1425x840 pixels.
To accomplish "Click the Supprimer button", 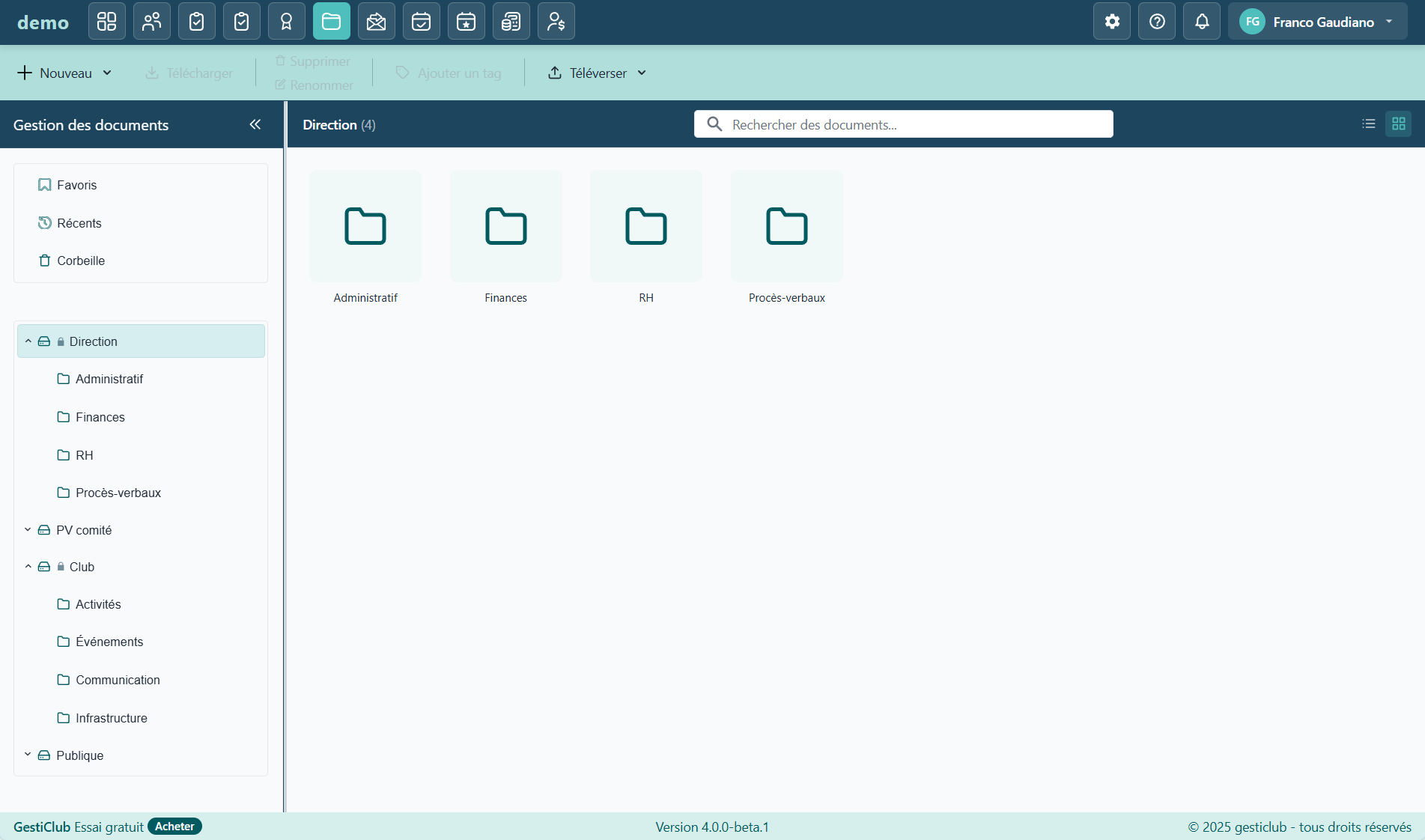I will coord(313,61).
